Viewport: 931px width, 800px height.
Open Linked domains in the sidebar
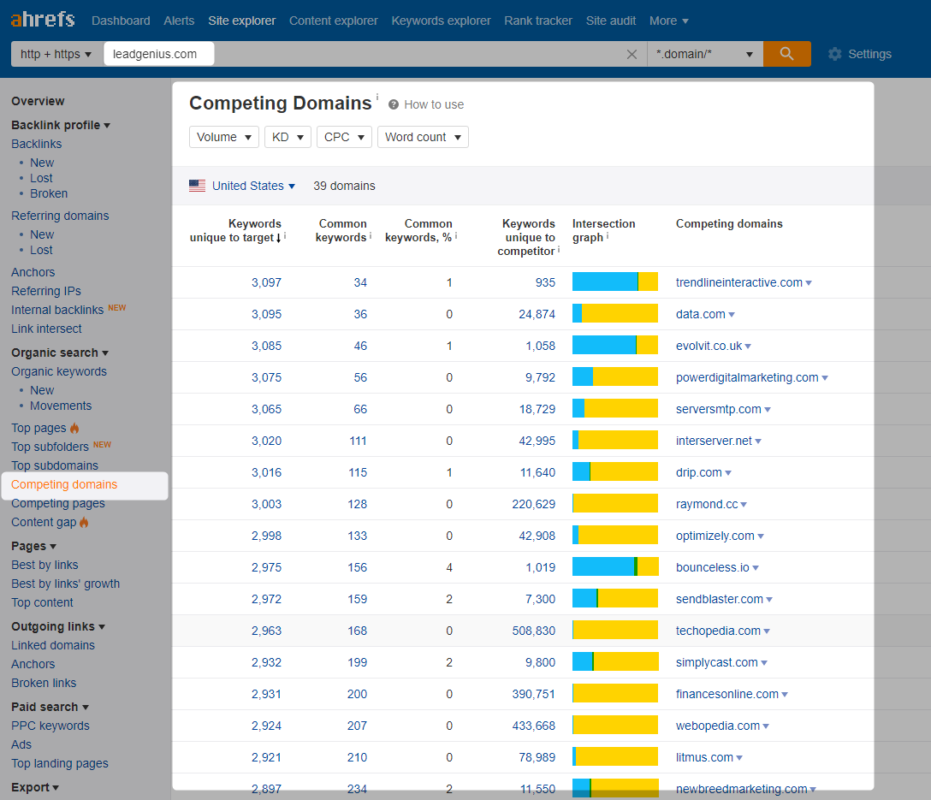coord(53,646)
